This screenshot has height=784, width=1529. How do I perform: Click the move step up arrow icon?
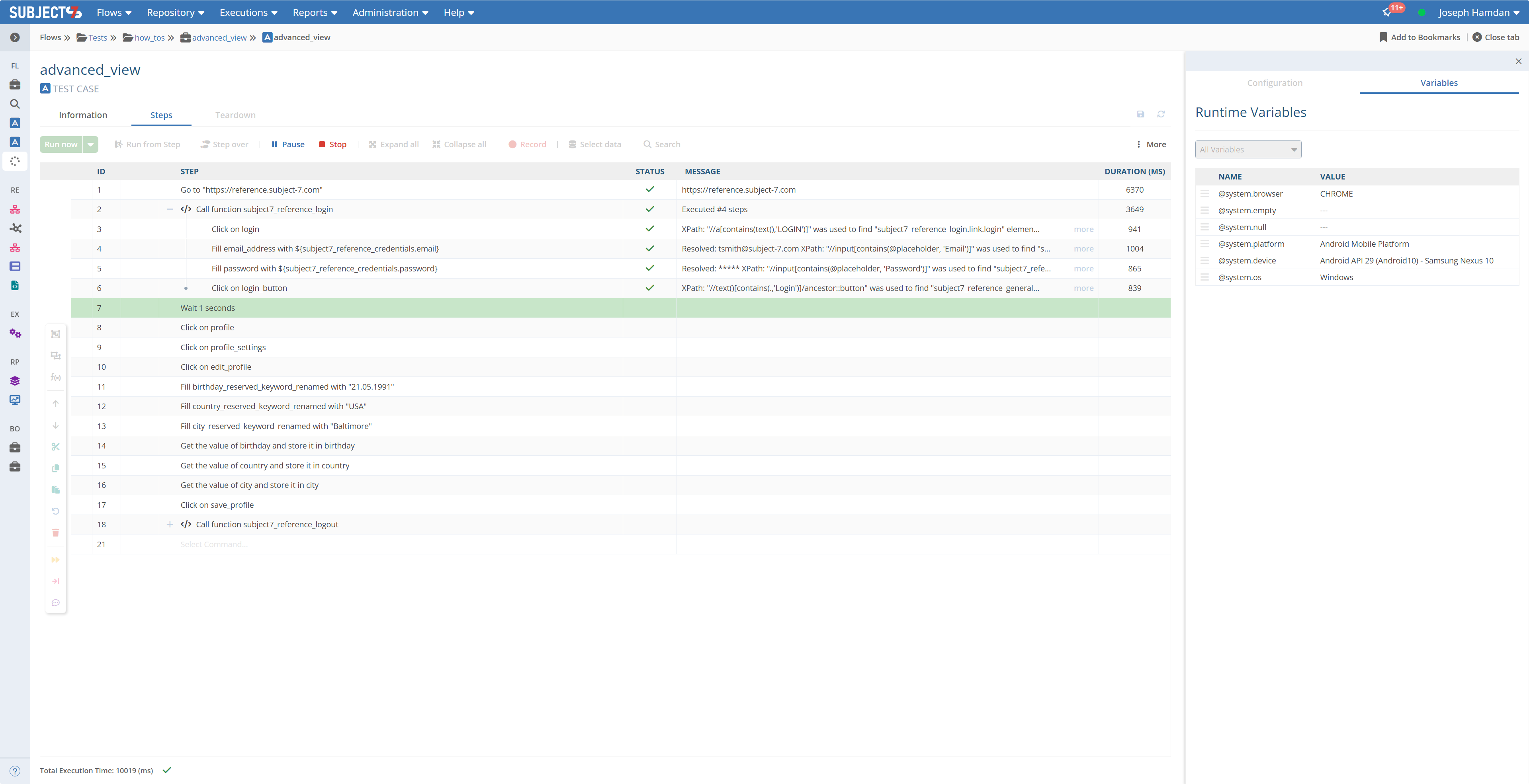point(56,404)
